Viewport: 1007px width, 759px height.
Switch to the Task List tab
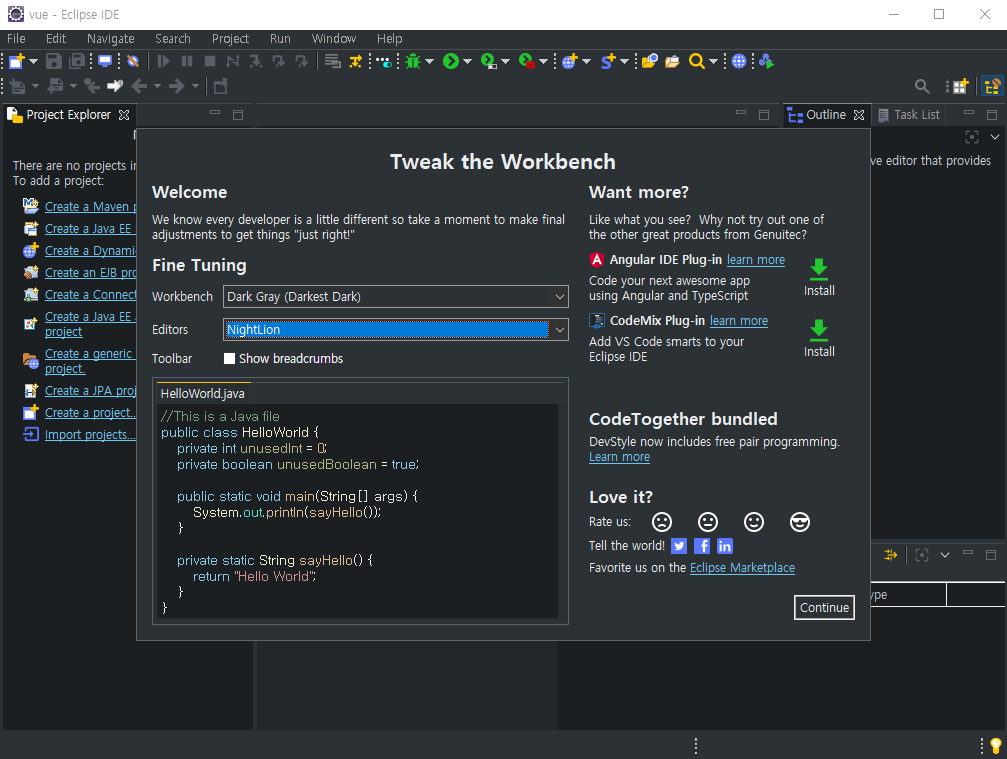[x=909, y=115]
